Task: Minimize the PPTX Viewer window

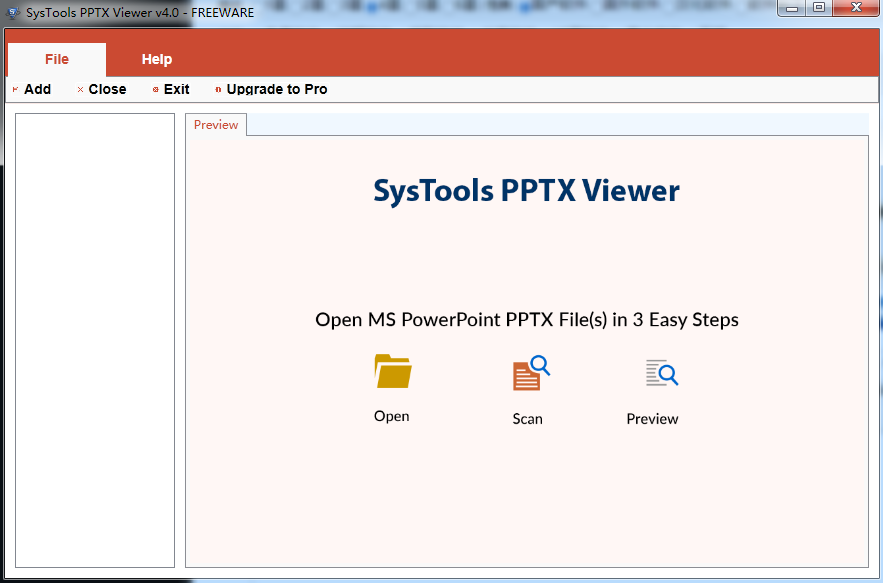Action: (x=792, y=8)
